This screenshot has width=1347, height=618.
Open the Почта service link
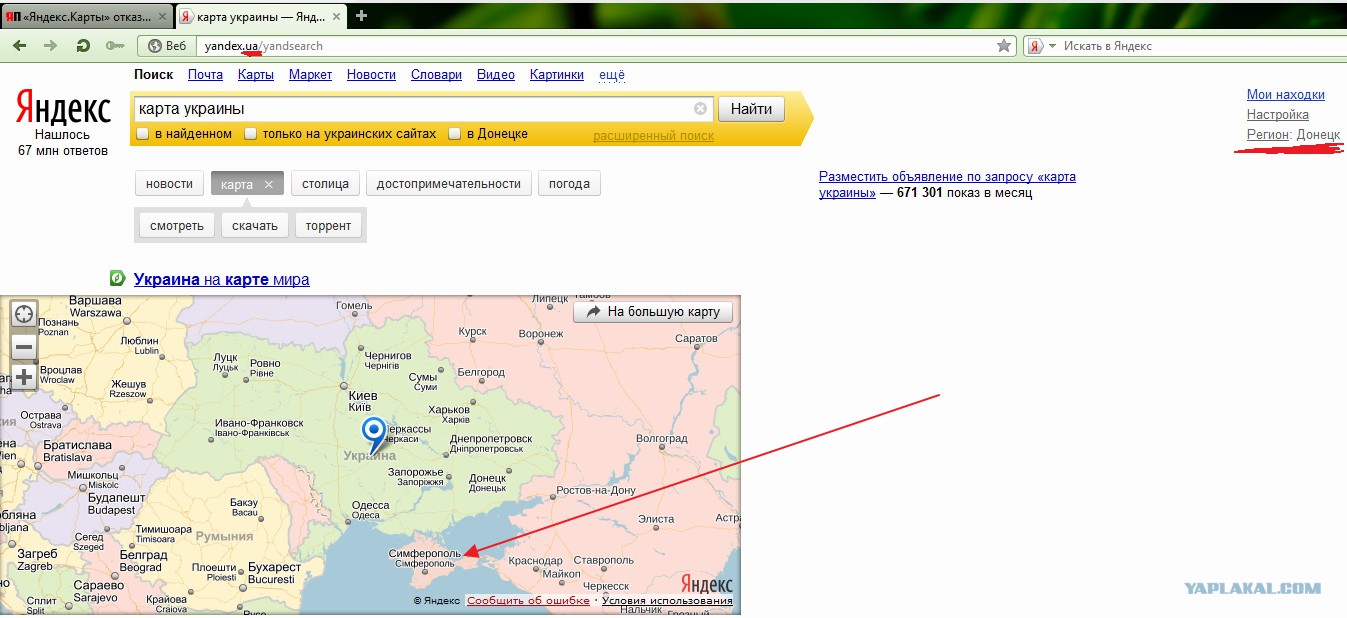tap(205, 75)
